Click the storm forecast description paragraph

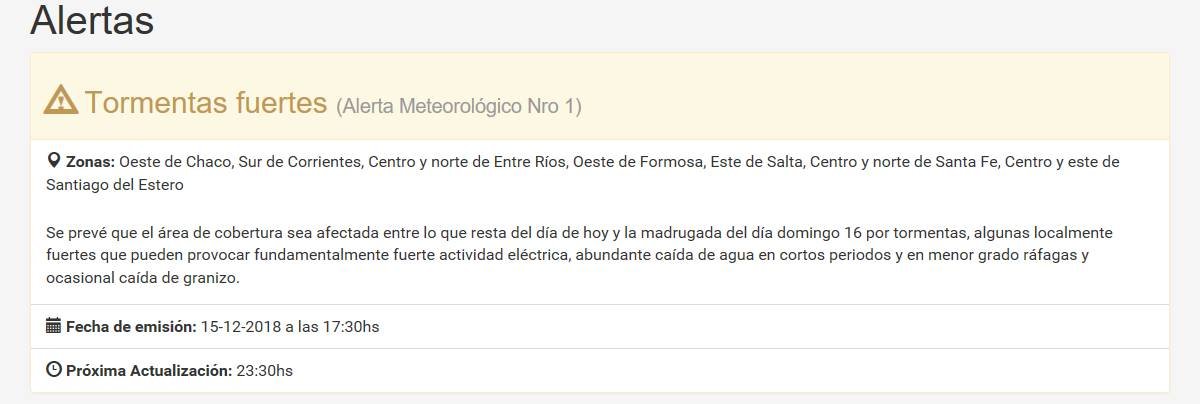pyautogui.click(x=580, y=256)
